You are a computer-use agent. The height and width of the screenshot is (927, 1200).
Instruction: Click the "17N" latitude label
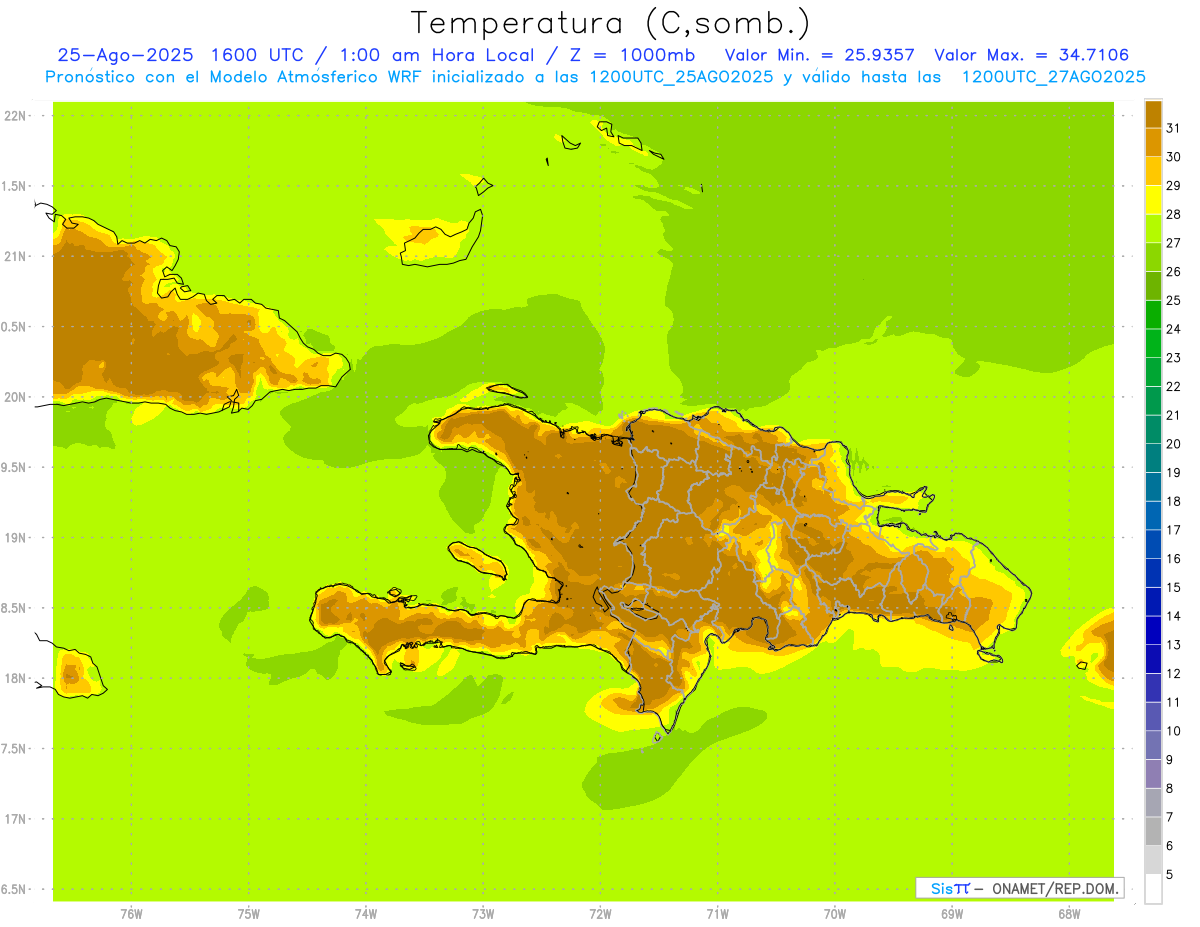[x=15, y=819]
